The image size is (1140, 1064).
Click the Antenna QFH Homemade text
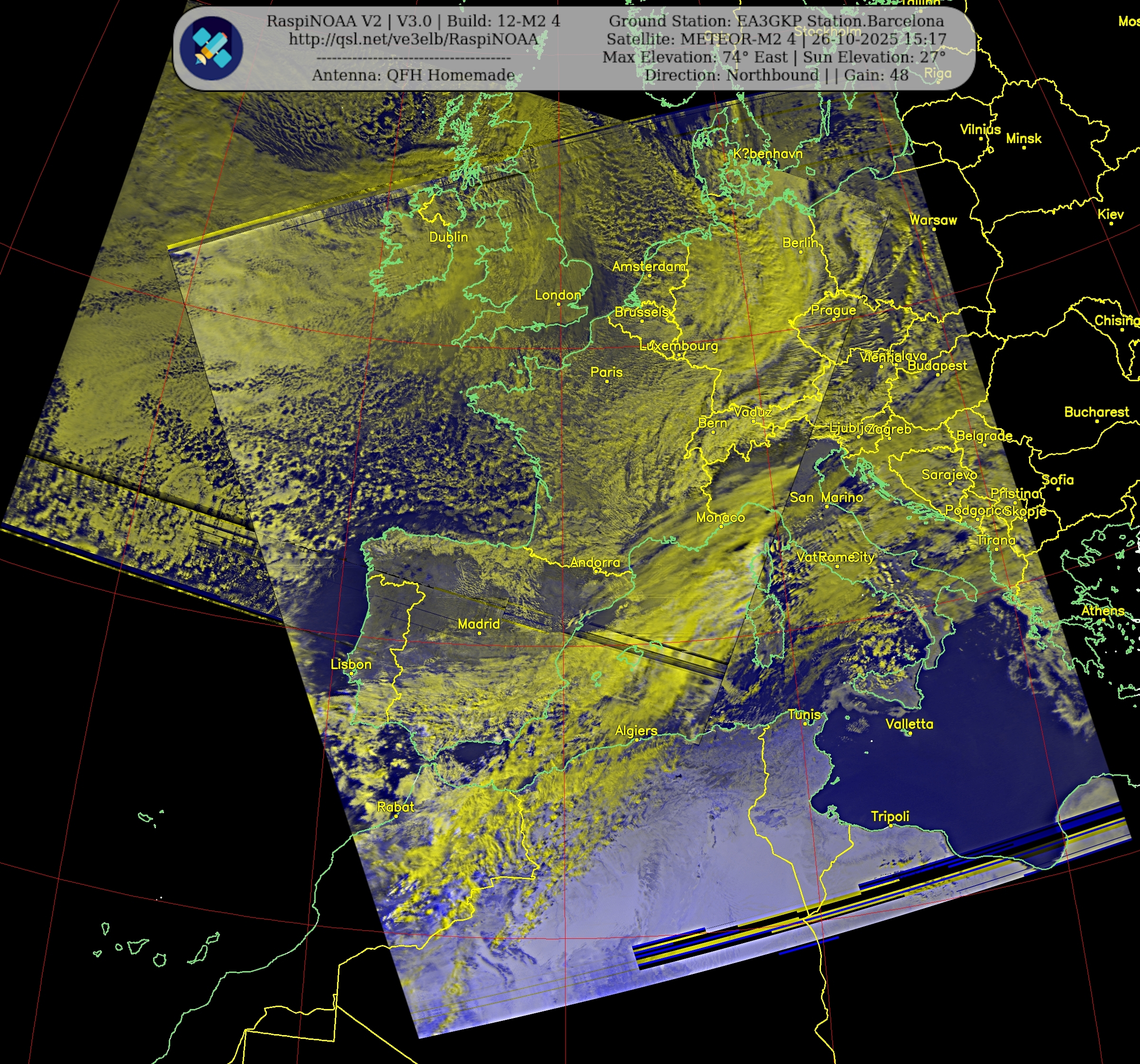click(x=413, y=75)
